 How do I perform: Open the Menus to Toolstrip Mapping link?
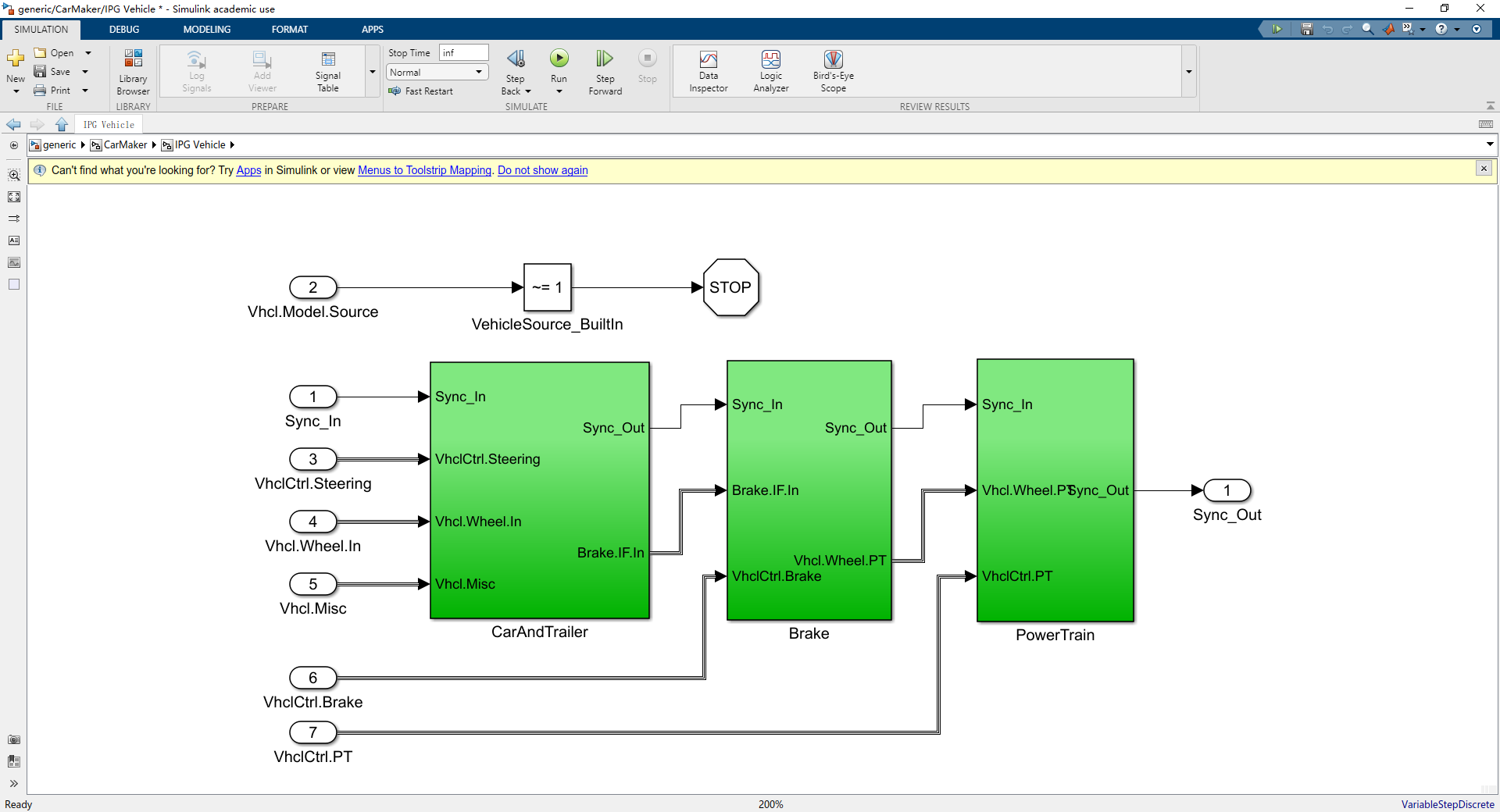pos(425,170)
